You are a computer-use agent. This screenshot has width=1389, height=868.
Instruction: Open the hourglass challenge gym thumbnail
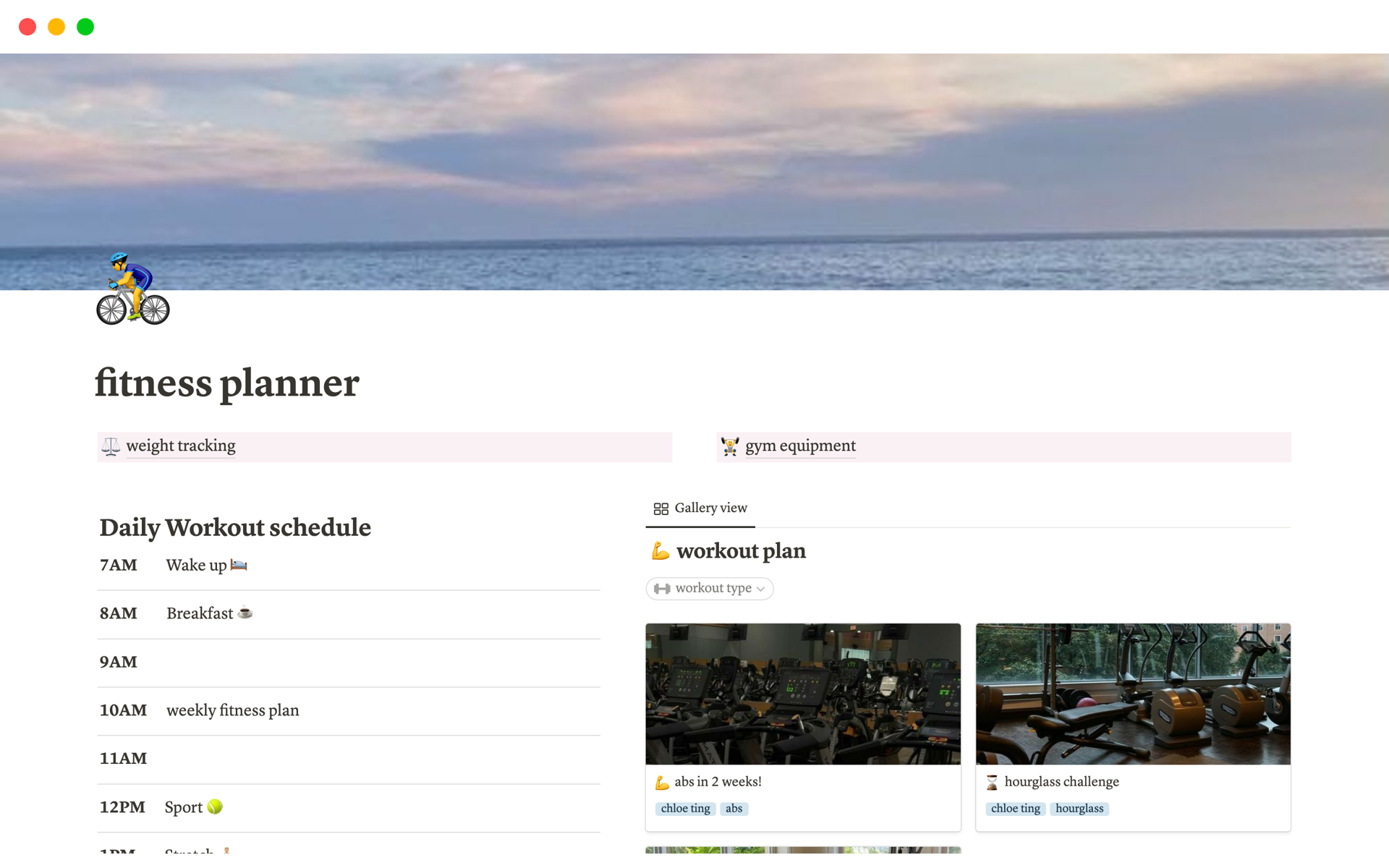point(1133,694)
